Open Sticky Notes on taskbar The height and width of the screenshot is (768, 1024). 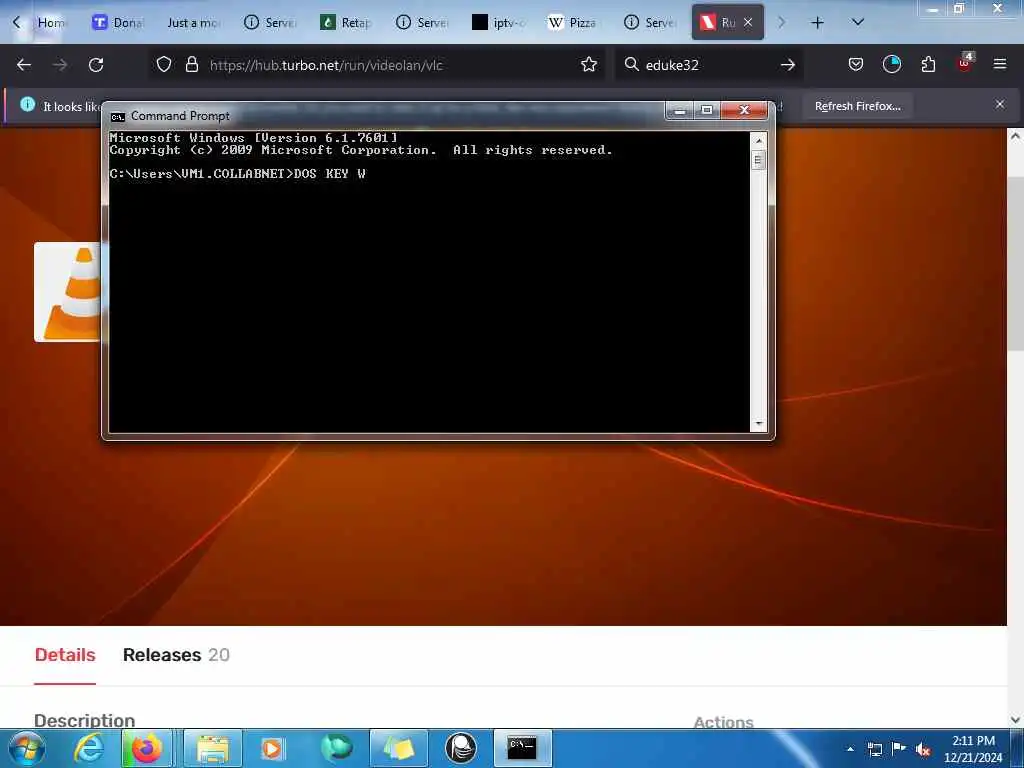pyautogui.click(x=398, y=748)
